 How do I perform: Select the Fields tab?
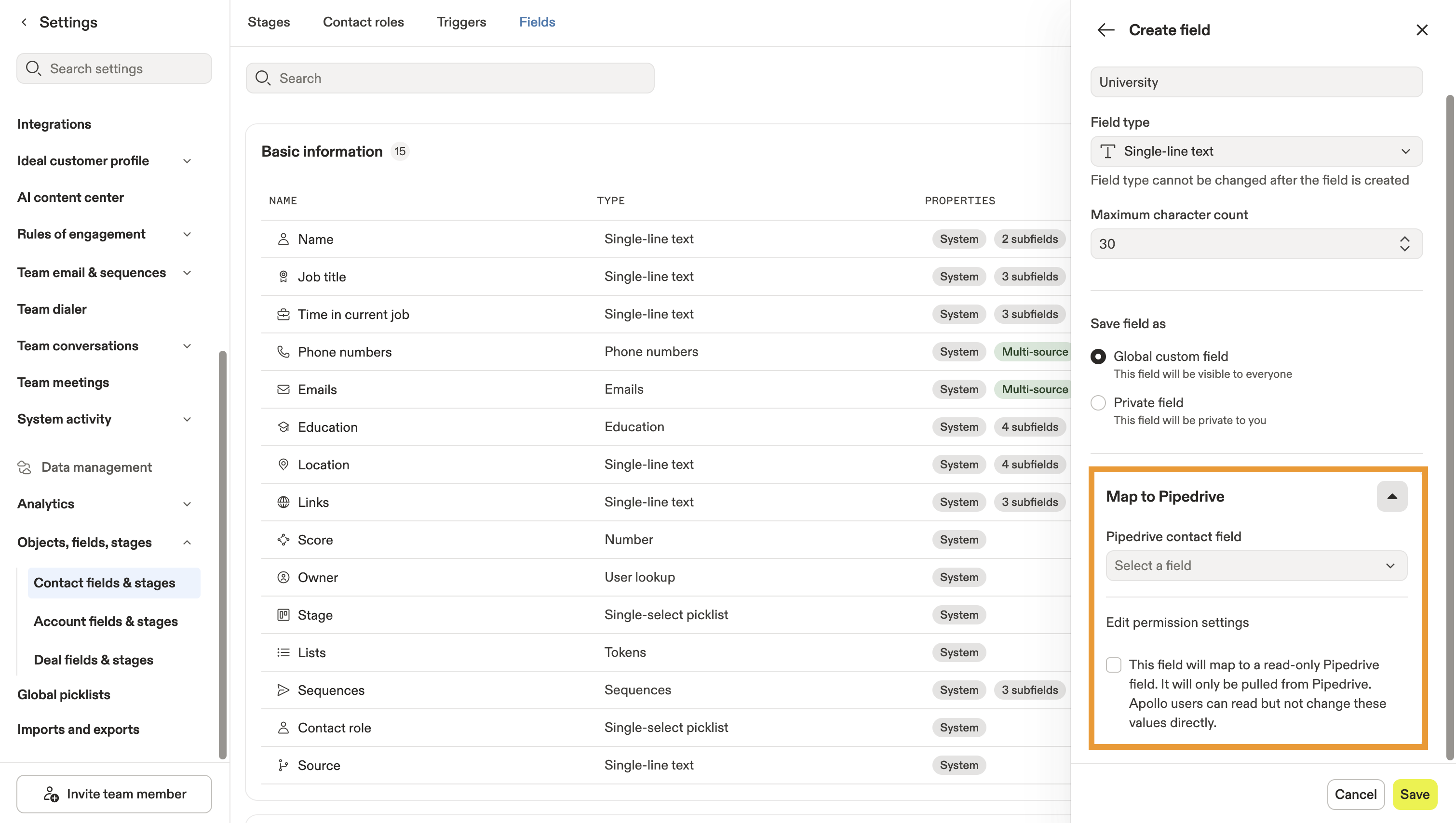click(x=537, y=22)
